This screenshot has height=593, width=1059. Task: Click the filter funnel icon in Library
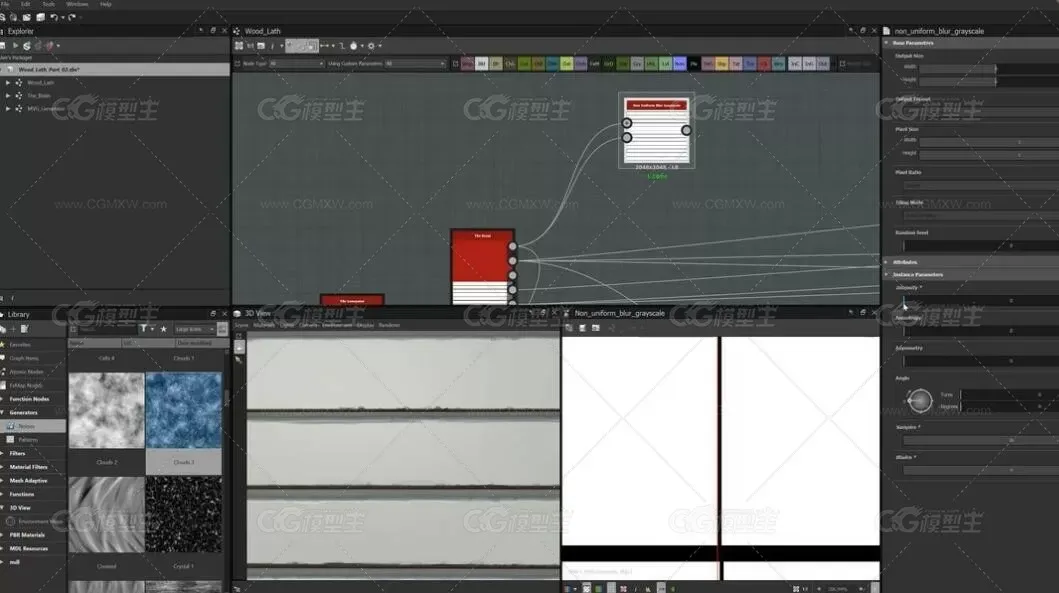143,329
